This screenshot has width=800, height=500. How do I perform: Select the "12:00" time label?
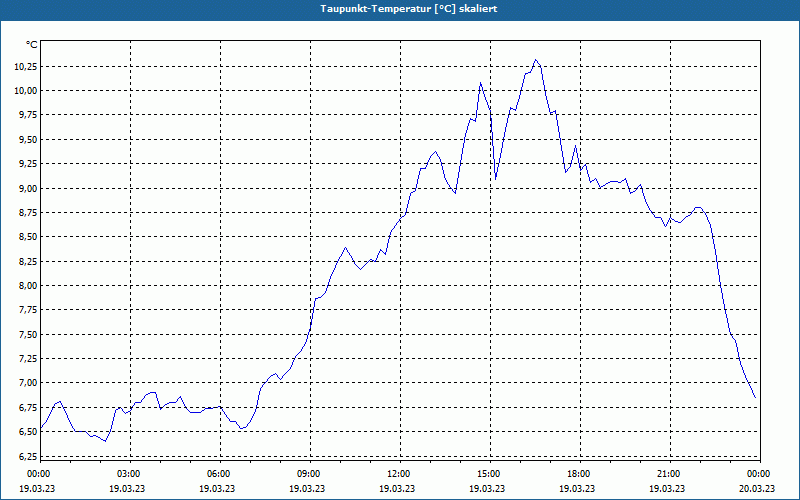pyautogui.click(x=398, y=474)
